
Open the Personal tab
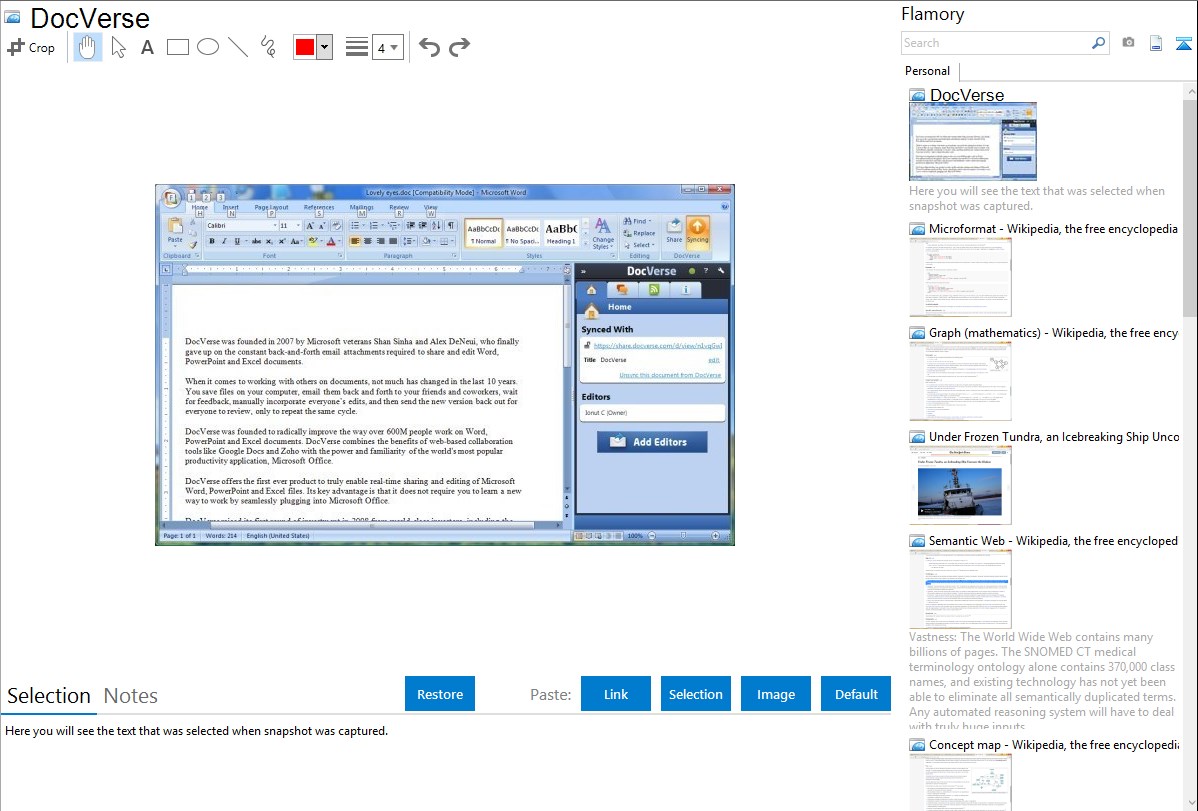[928, 71]
